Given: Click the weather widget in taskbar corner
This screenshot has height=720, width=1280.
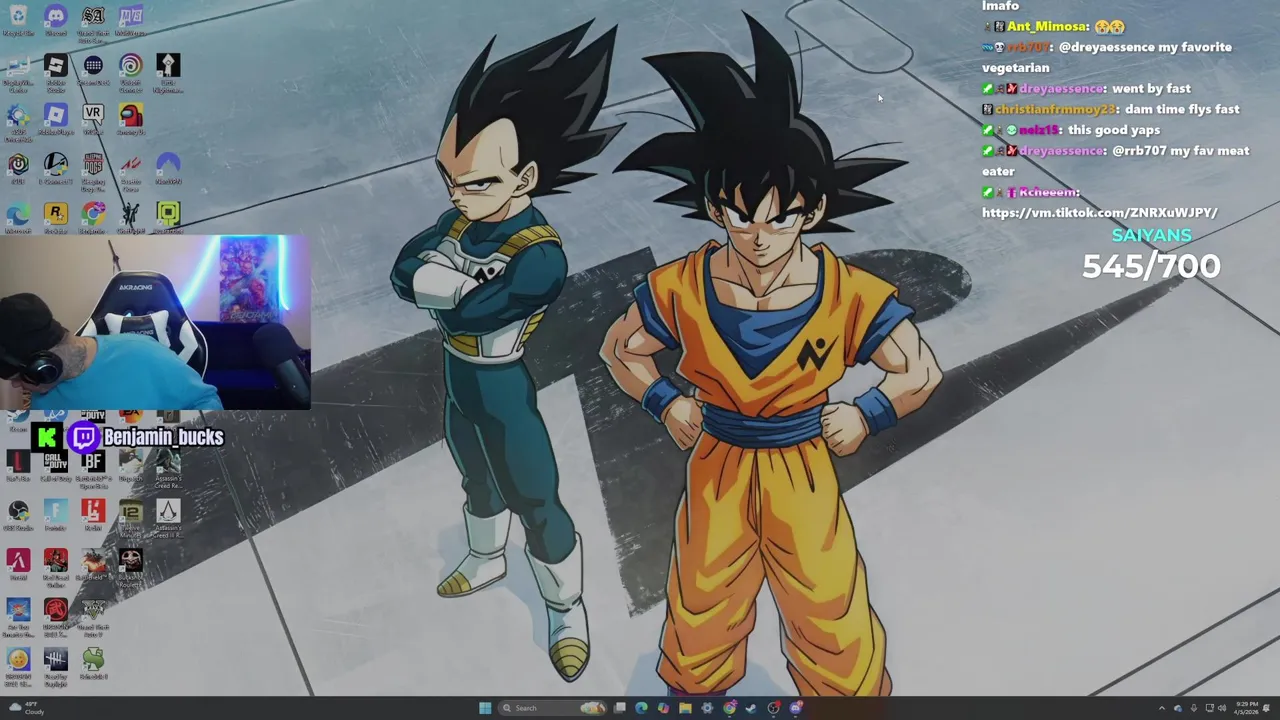Looking at the screenshot, I should tap(25, 708).
